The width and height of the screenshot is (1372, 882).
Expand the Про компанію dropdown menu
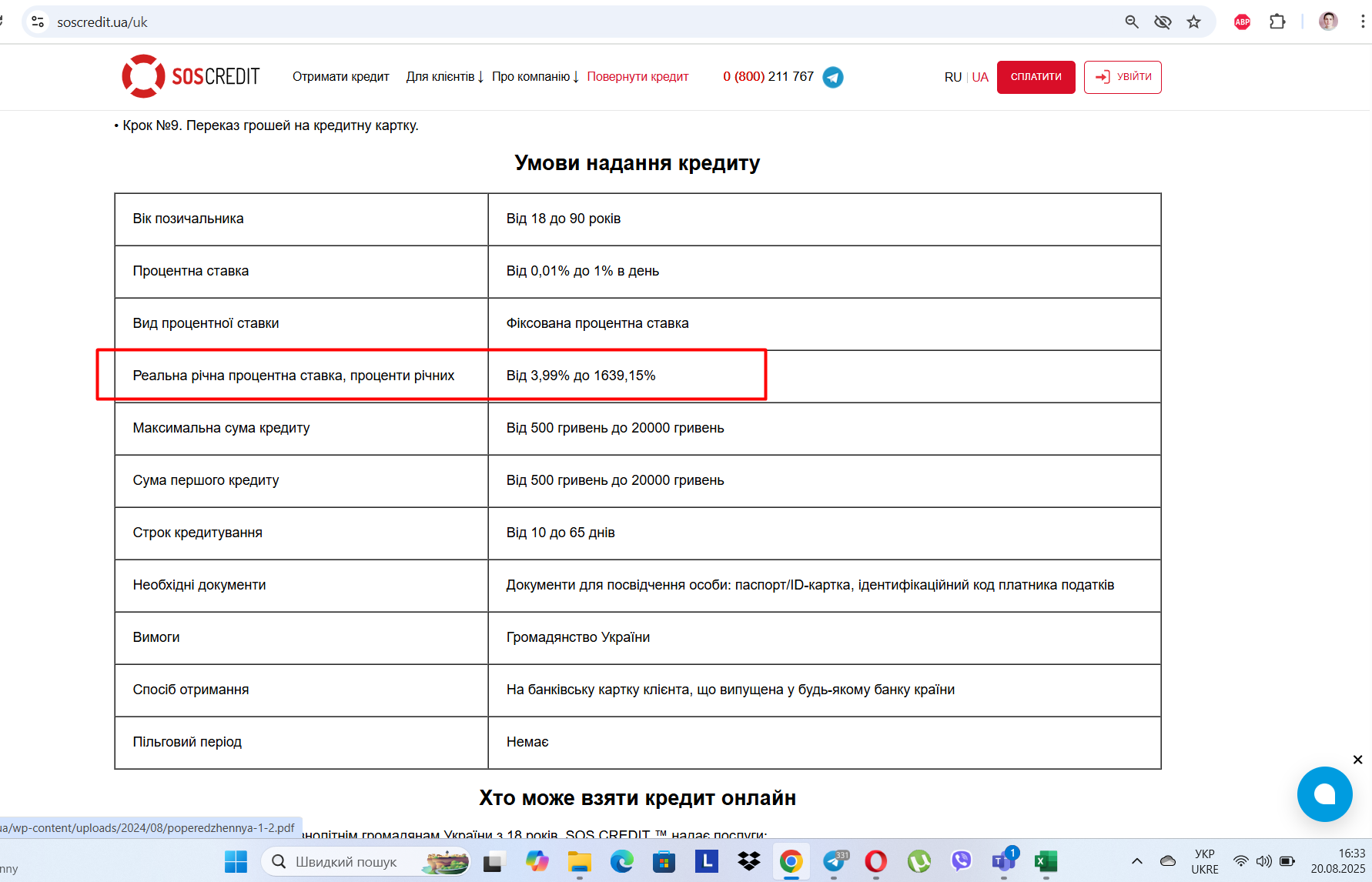(x=535, y=76)
